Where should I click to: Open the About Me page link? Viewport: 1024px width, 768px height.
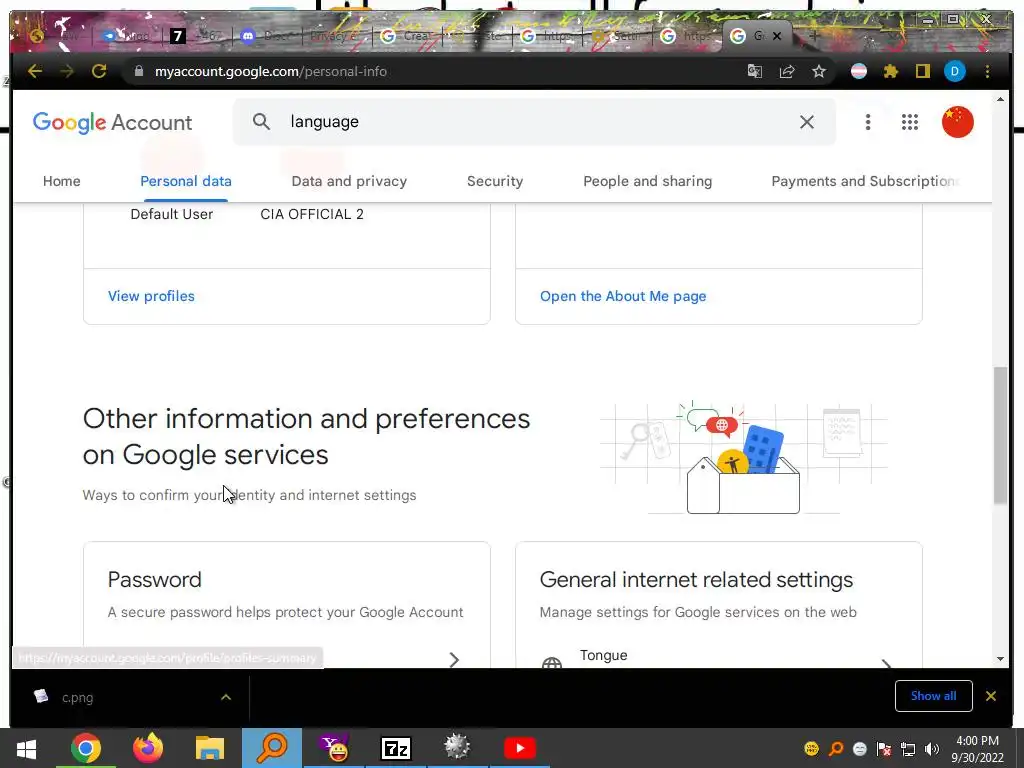click(623, 296)
